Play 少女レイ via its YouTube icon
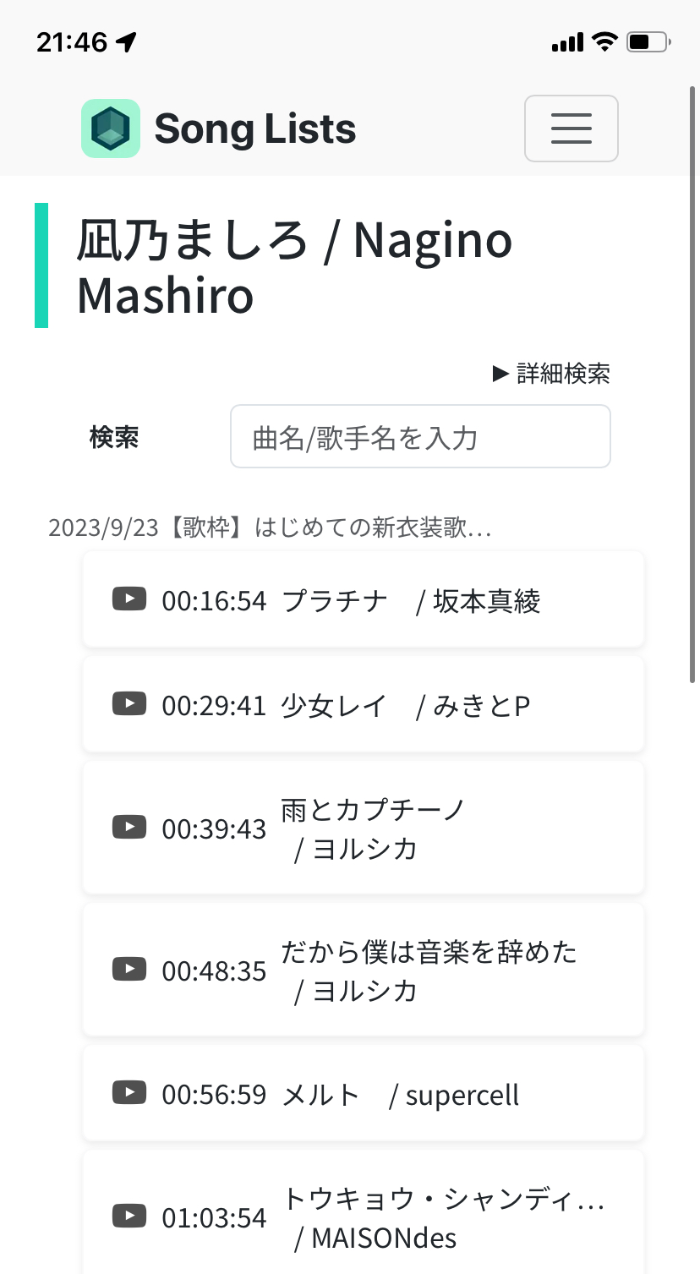Screen dimensions: 700x1274 (x=129, y=703)
